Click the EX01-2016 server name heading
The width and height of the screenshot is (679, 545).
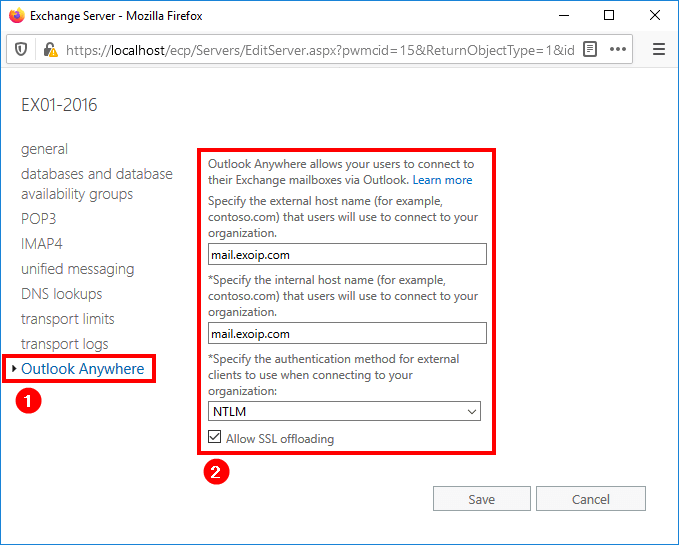[x=59, y=105]
